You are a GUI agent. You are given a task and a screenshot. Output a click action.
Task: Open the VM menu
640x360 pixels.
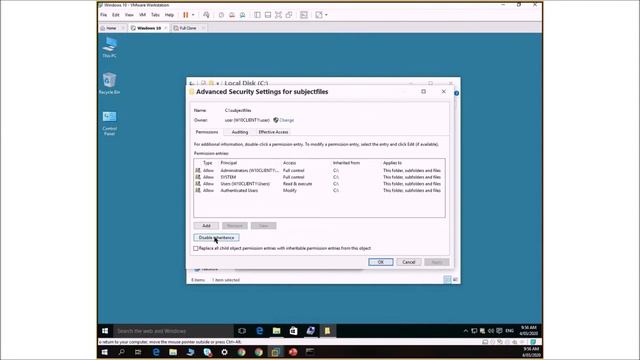coord(142,15)
